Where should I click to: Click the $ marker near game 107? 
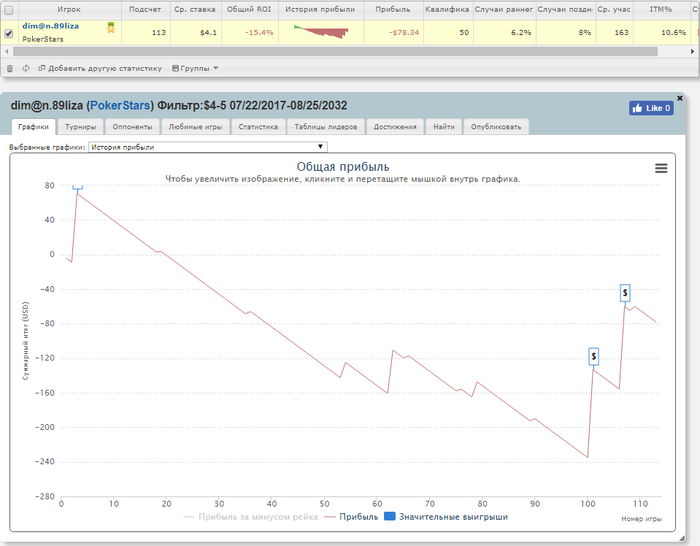tap(625, 293)
